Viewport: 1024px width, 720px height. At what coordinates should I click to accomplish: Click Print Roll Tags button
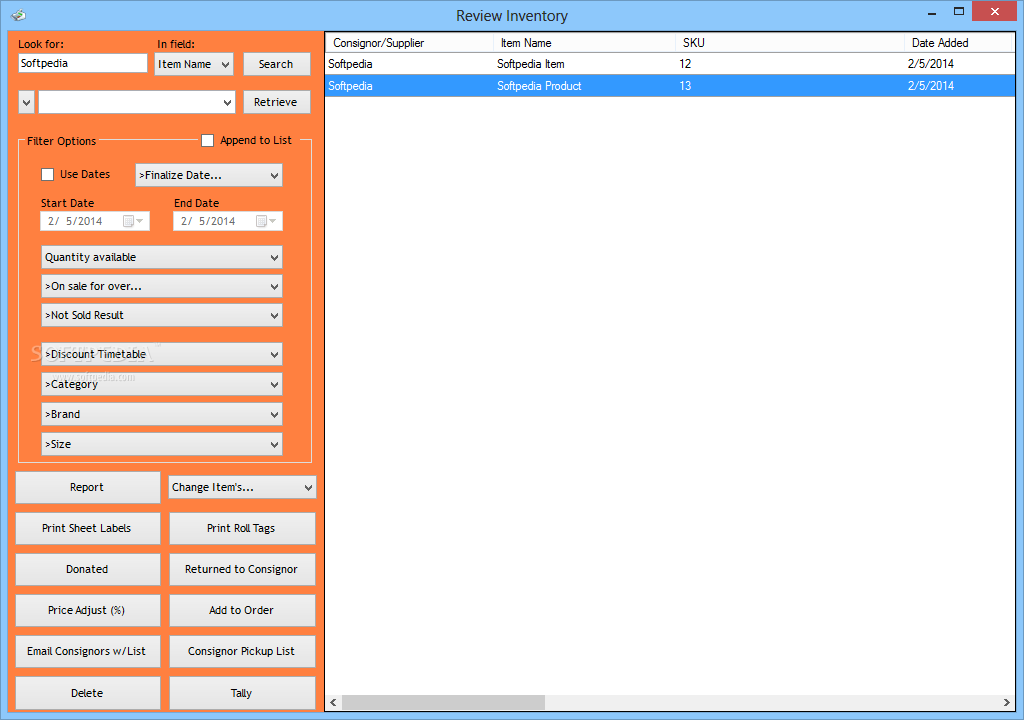coord(242,529)
